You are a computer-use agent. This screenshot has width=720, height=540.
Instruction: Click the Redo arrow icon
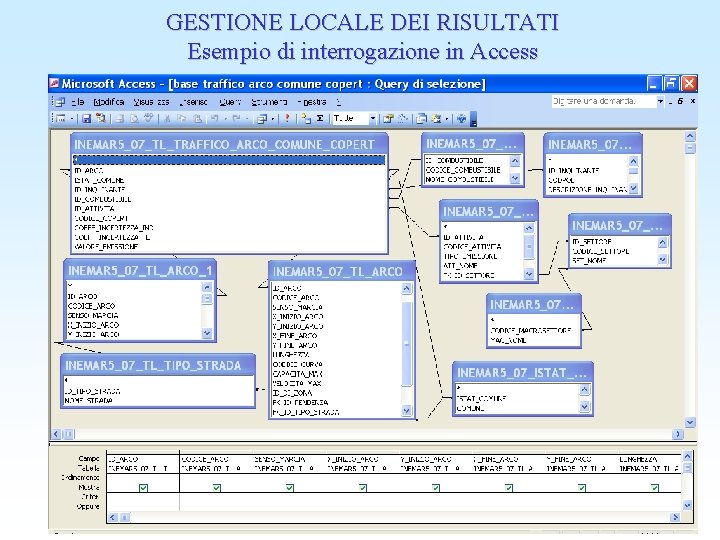click(237, 119)
